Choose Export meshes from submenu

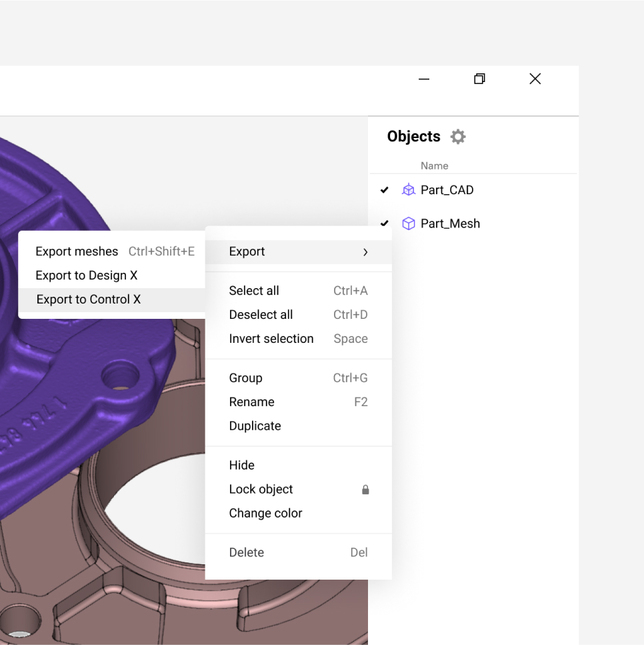pyautogui.click(x=77, y=252)
